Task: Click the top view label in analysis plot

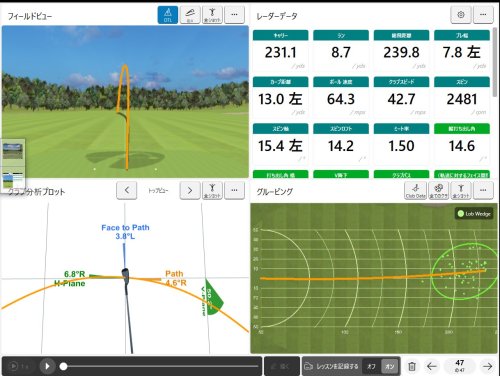Action: (x=158, y=191)
